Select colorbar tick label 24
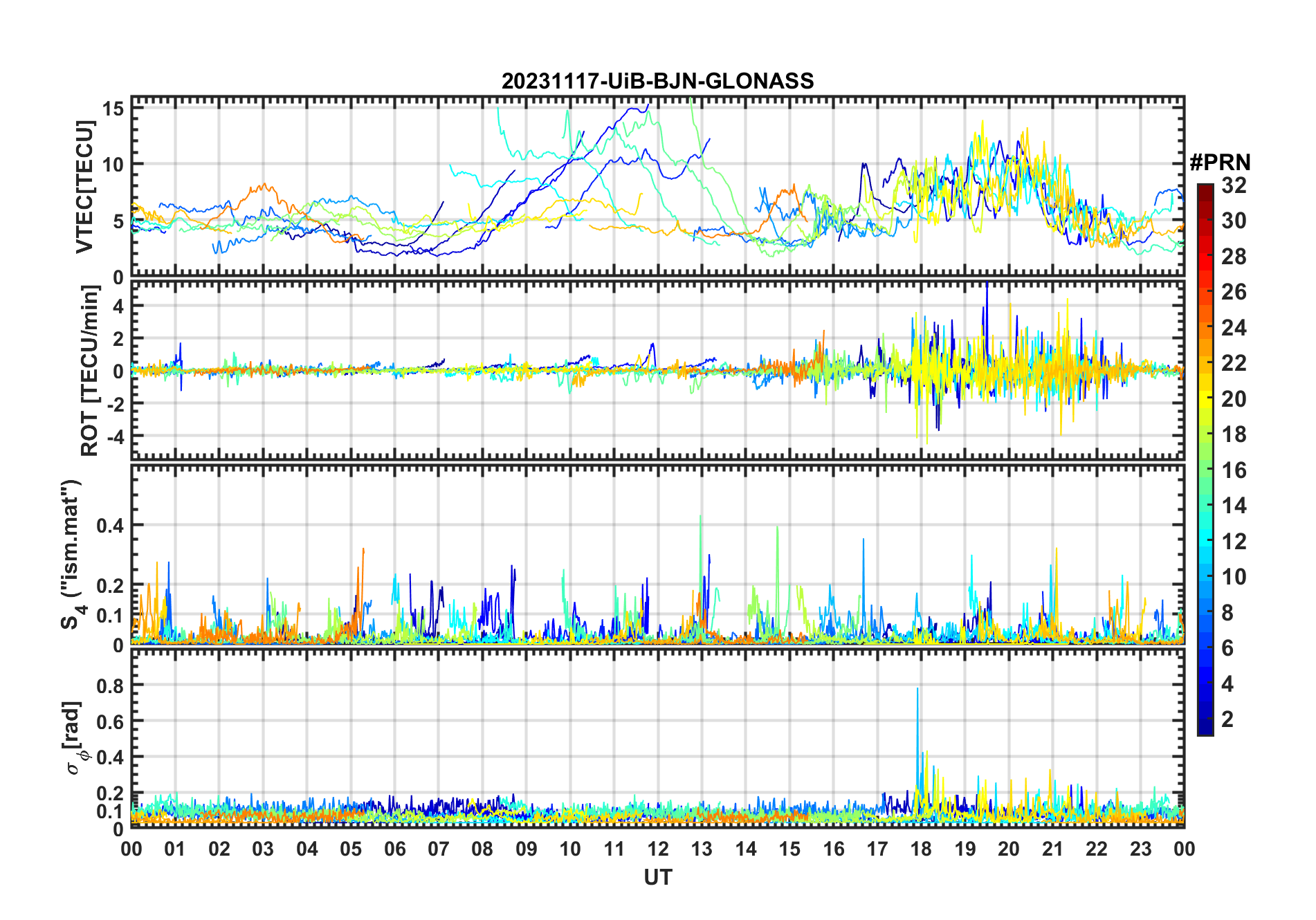This screenshot has height=920, width=1316. [x=1234, y=328]
